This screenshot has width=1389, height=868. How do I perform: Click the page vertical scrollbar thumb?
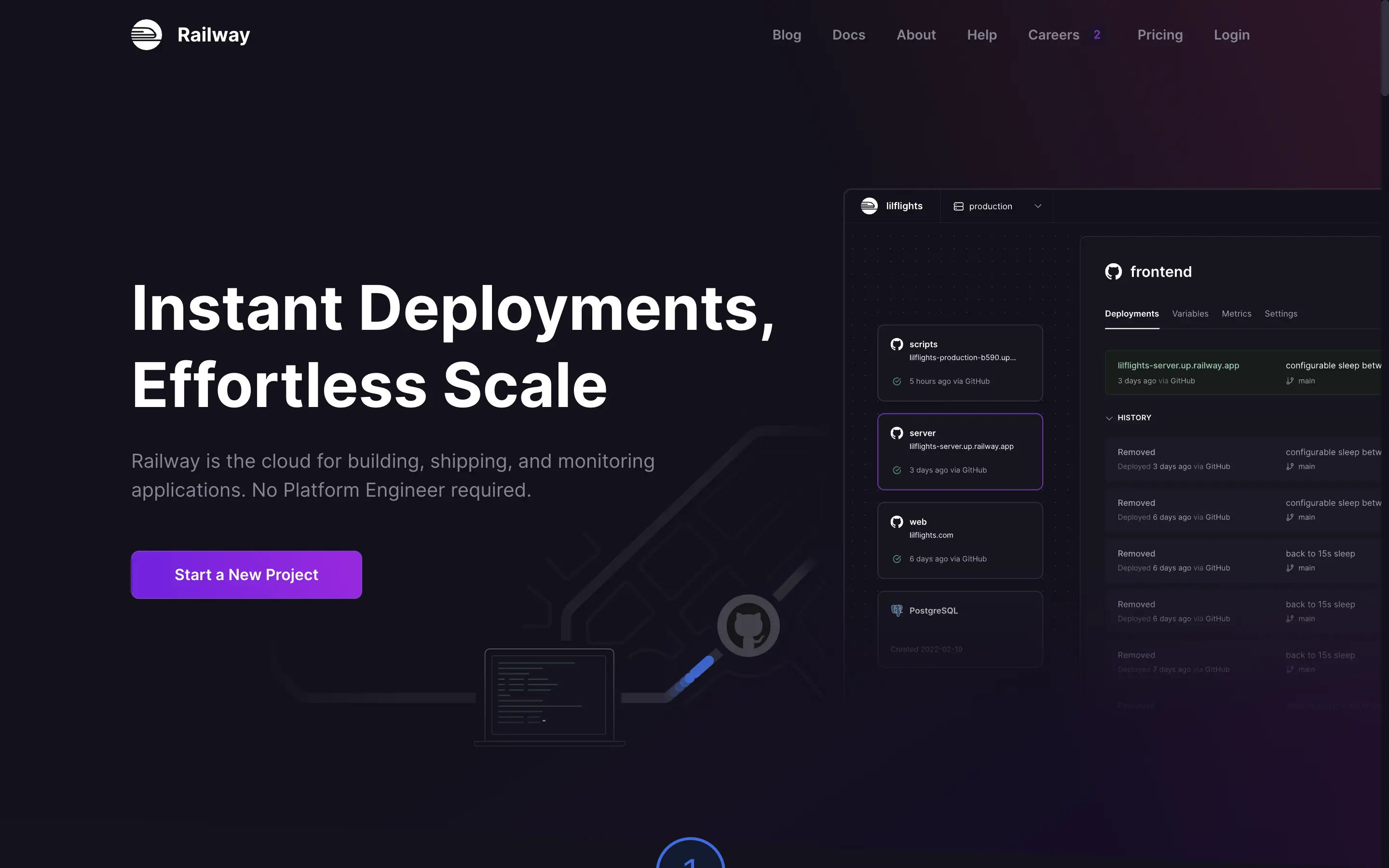click(x=1384, y=48)
